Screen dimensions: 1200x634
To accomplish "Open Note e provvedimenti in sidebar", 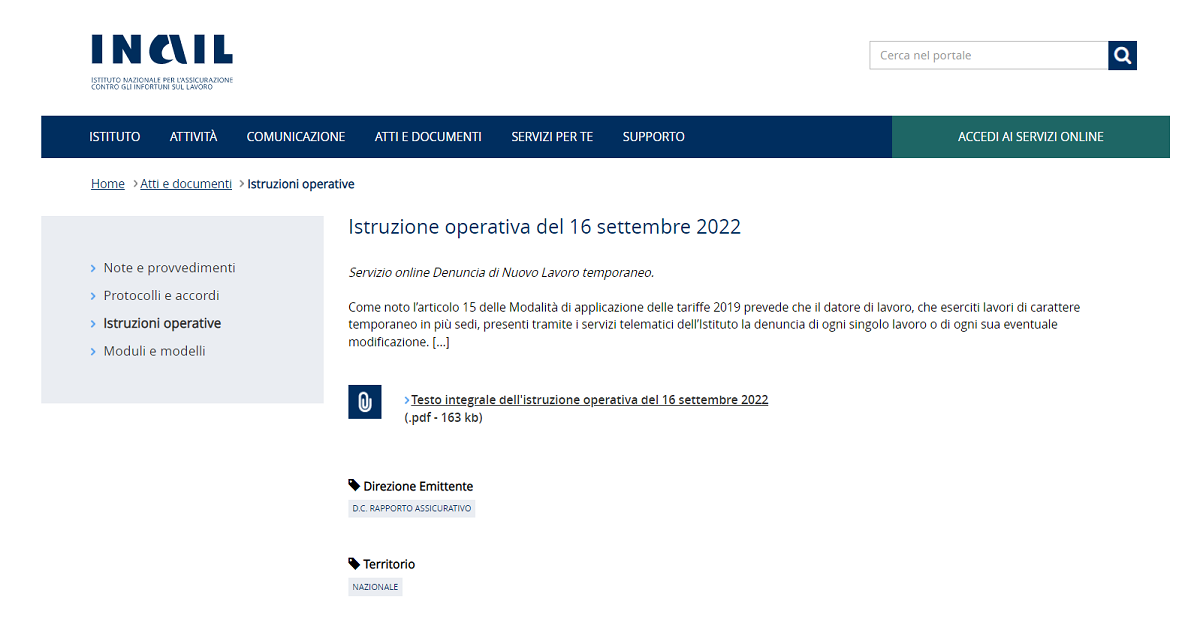I will coord(169,268).
